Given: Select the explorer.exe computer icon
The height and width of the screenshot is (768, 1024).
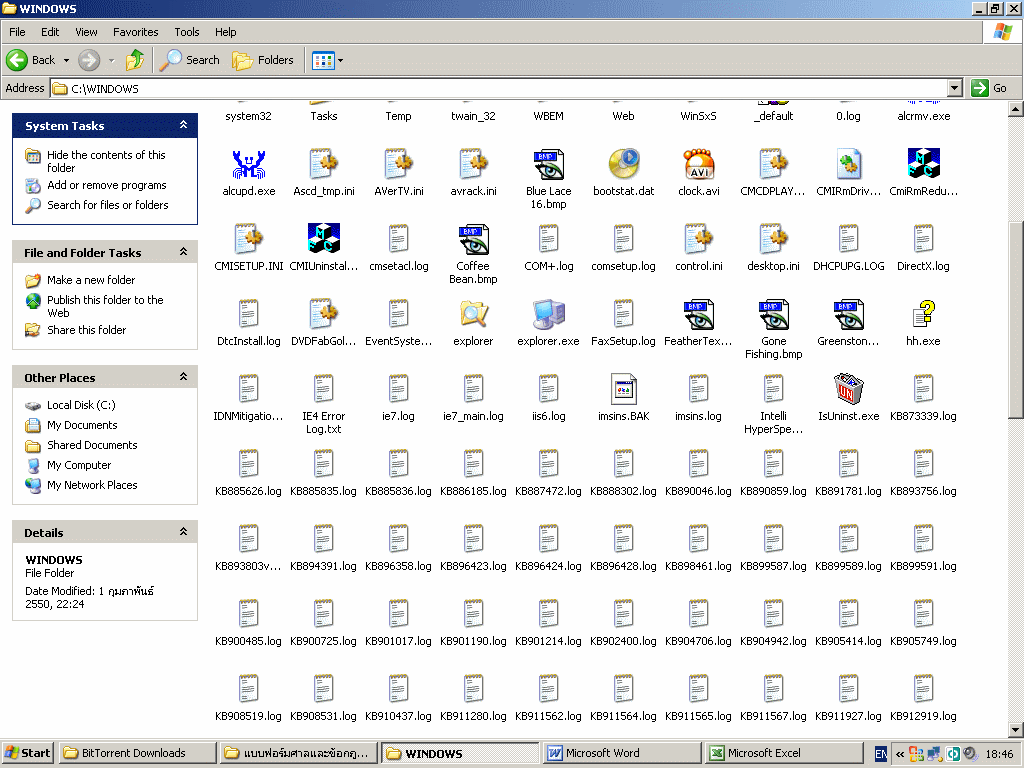Looking at the screenshot, I should tap(549, 314).
